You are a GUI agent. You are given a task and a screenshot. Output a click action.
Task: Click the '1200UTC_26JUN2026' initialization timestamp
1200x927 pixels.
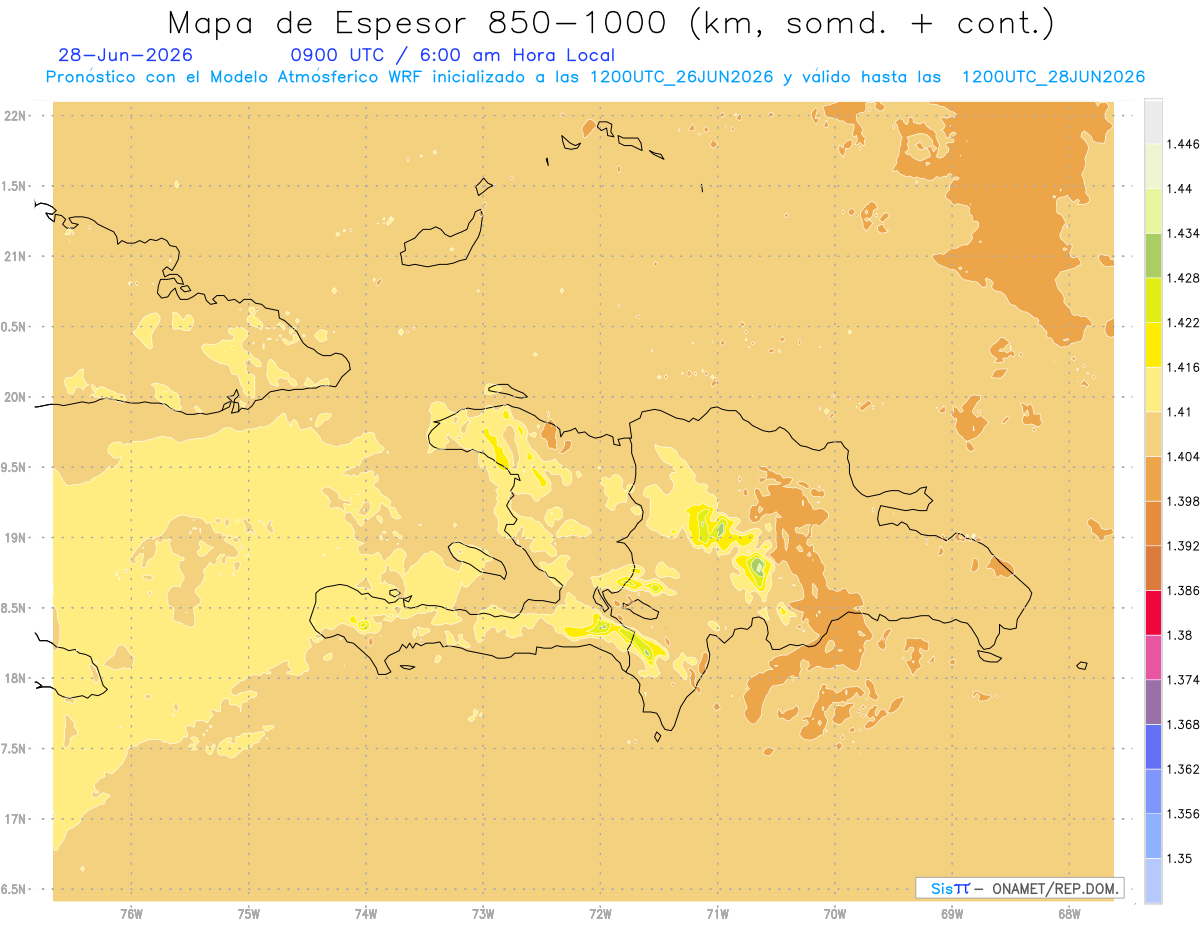pos(682,77)
